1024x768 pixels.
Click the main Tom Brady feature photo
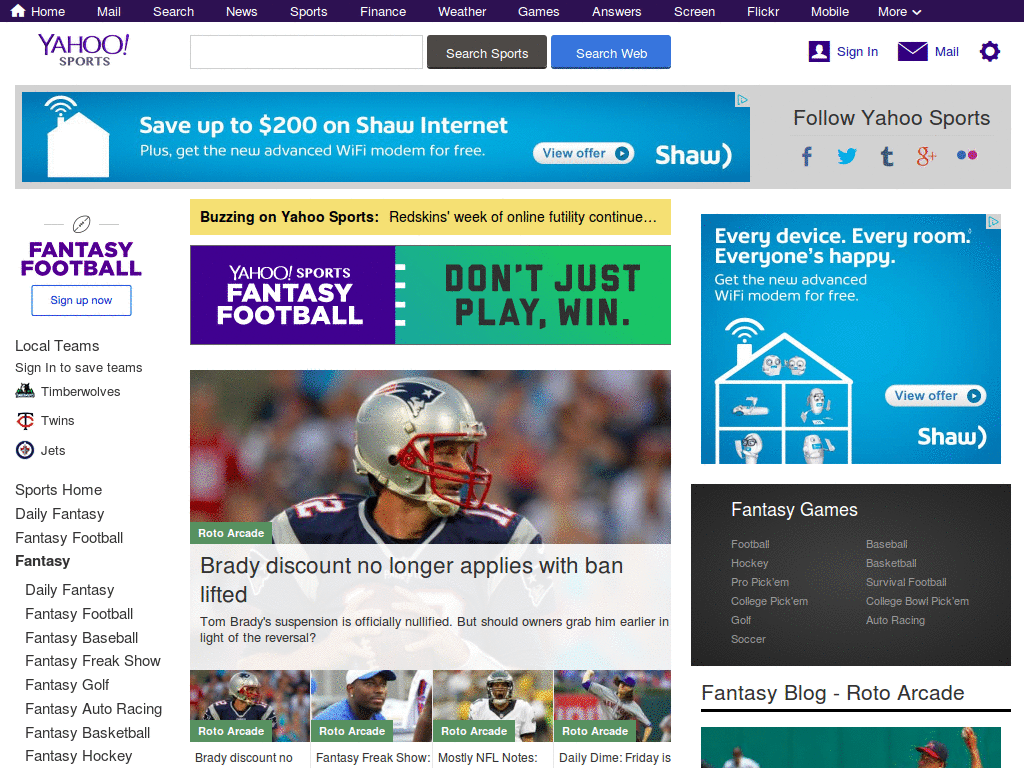[x=430, y=456]
